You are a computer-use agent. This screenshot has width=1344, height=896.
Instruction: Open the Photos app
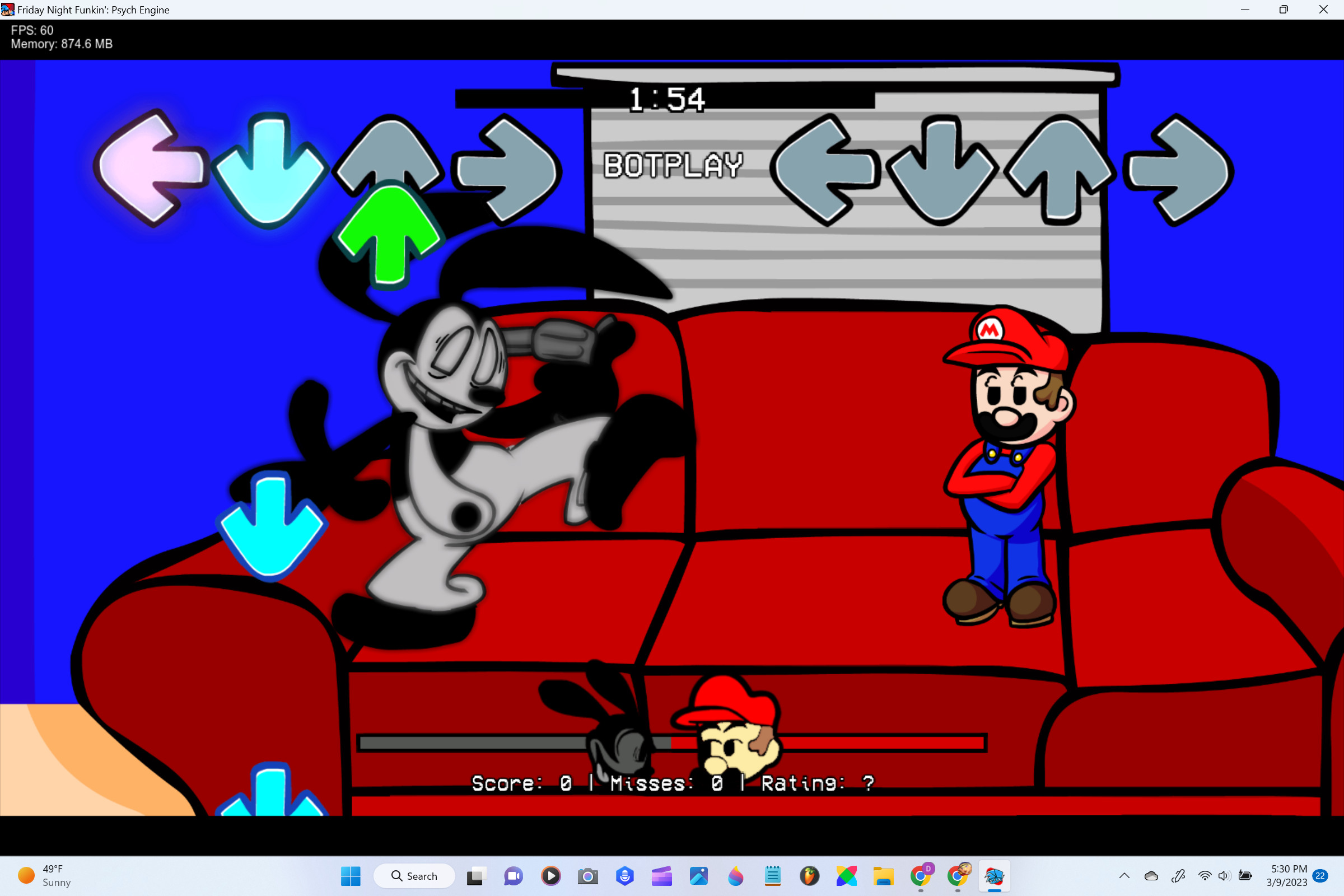coord(699,876)
